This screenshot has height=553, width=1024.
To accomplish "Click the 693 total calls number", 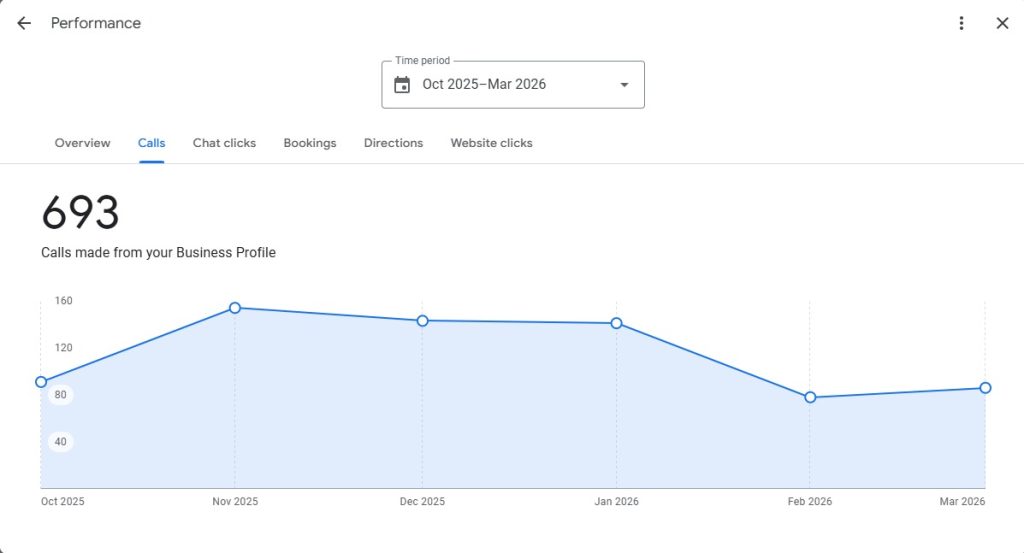I will pos(80,213).
